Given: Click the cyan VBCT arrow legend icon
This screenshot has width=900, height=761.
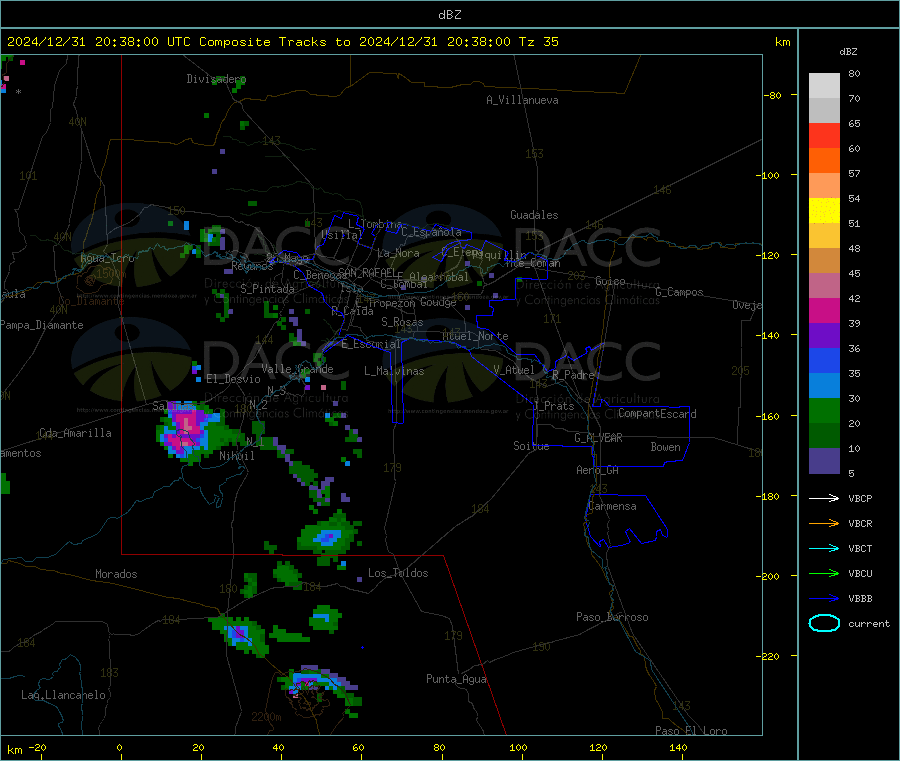Looking at the screenshot, I should tap(824, 548).
